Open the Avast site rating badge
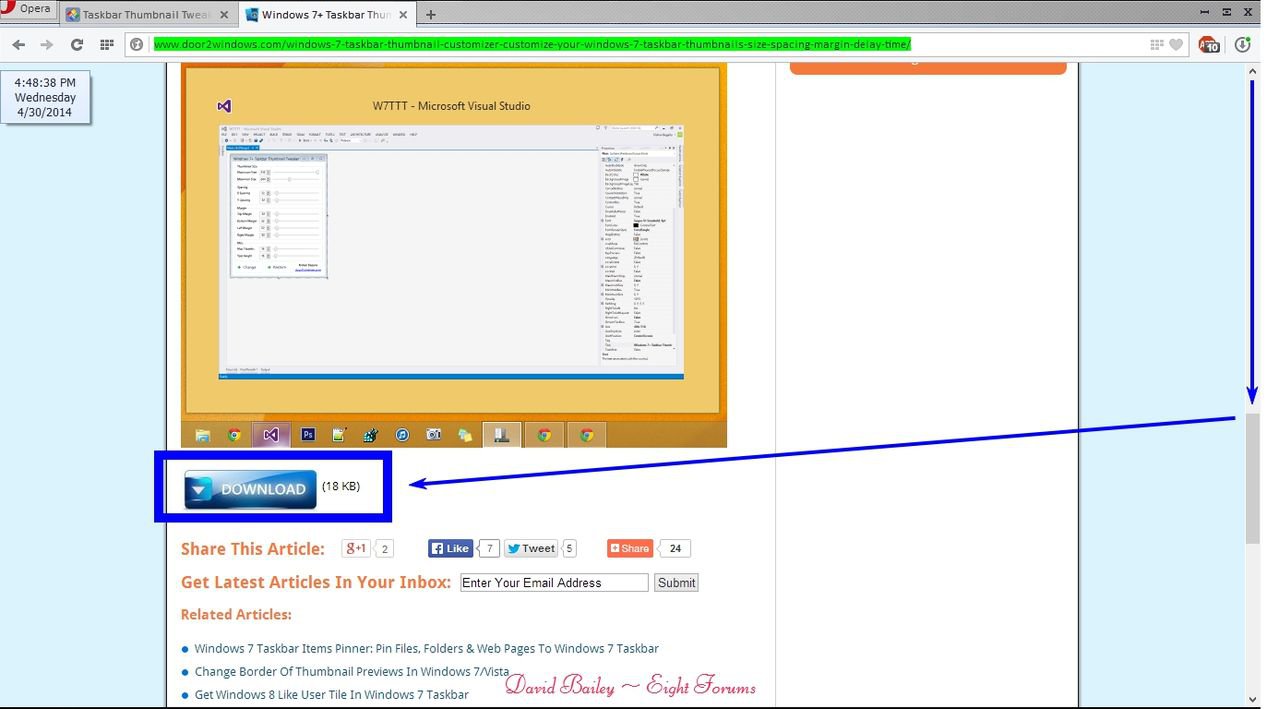The image size is (1279, 709). click(x=1208, y=44)
